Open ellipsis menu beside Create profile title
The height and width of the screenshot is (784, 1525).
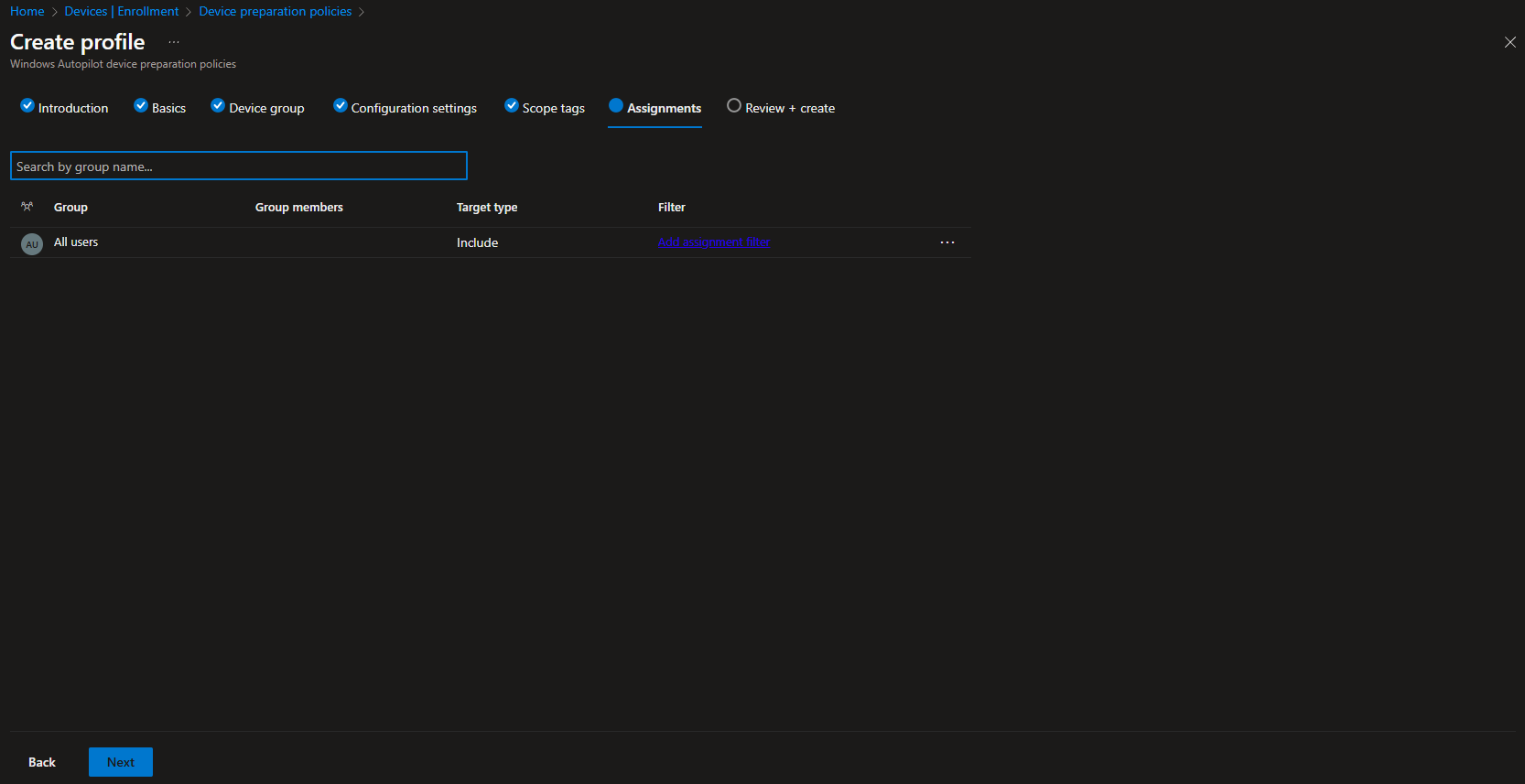click(x=174, y=42)
